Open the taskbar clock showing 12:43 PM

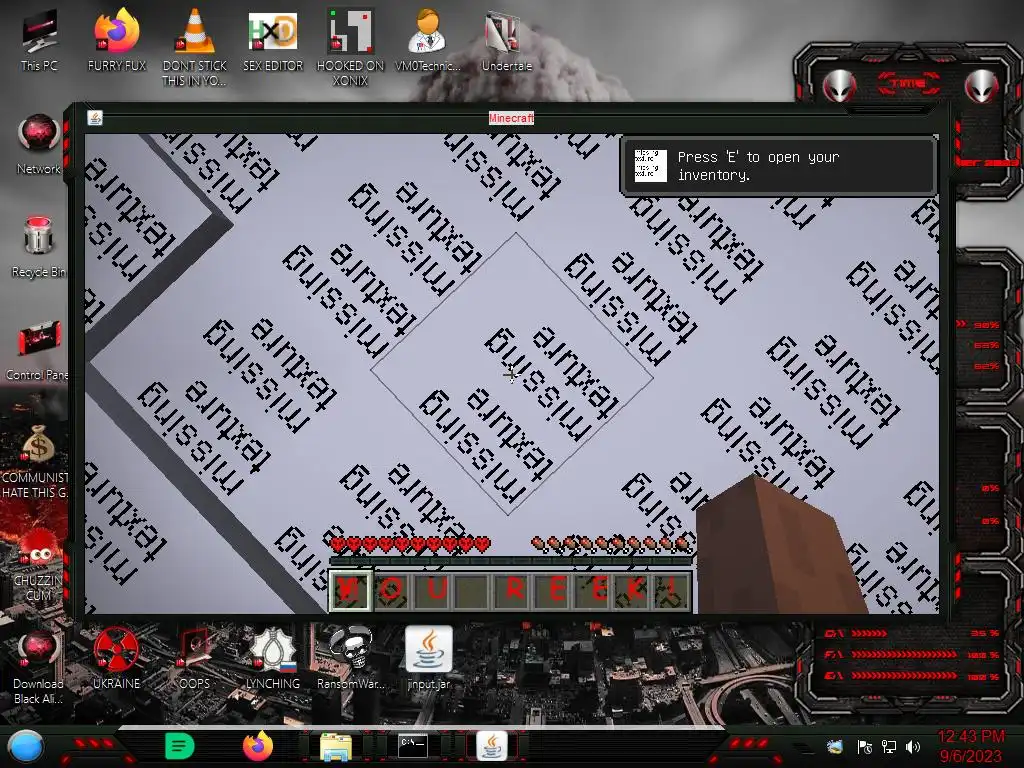pos(971,746)
